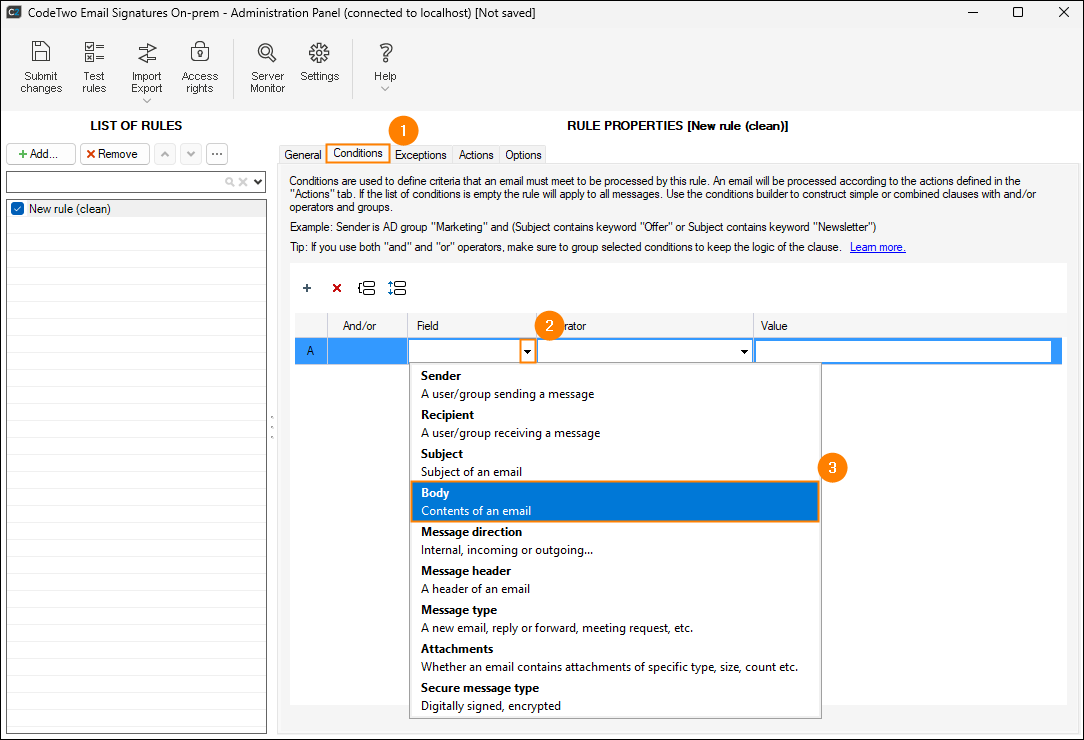The width and height of the screenshot is (1084, 740).
Task: Delete condition using red X icon
Action: [x=337, y=288]
